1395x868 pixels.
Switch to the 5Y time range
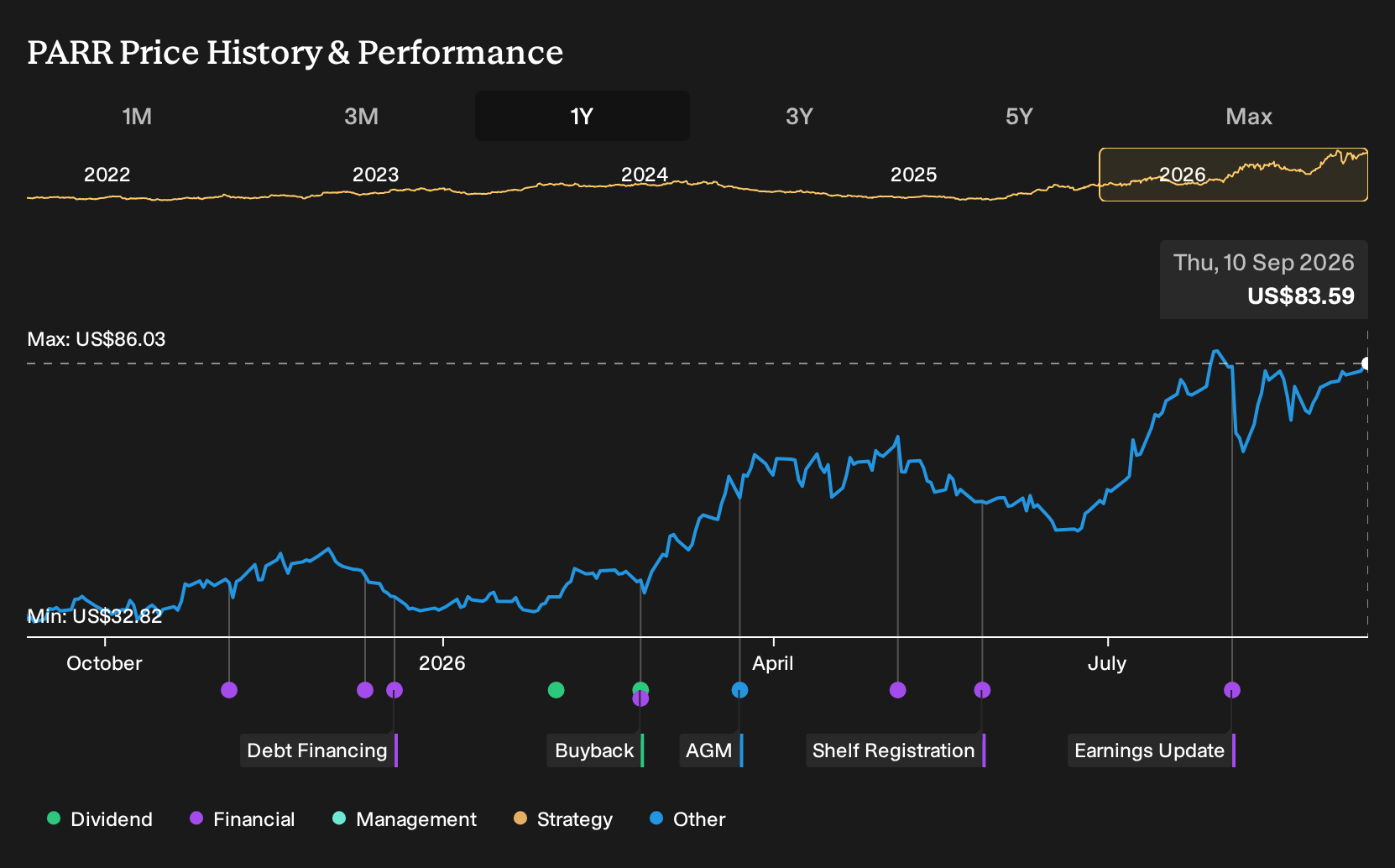tap(1019, 116)
